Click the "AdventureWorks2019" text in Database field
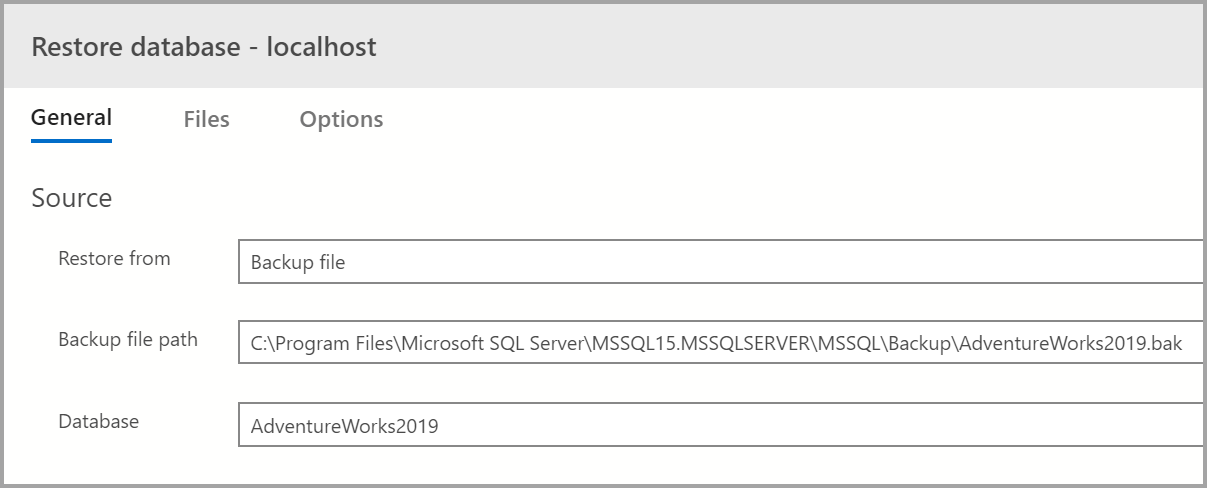 pos(344,427)
